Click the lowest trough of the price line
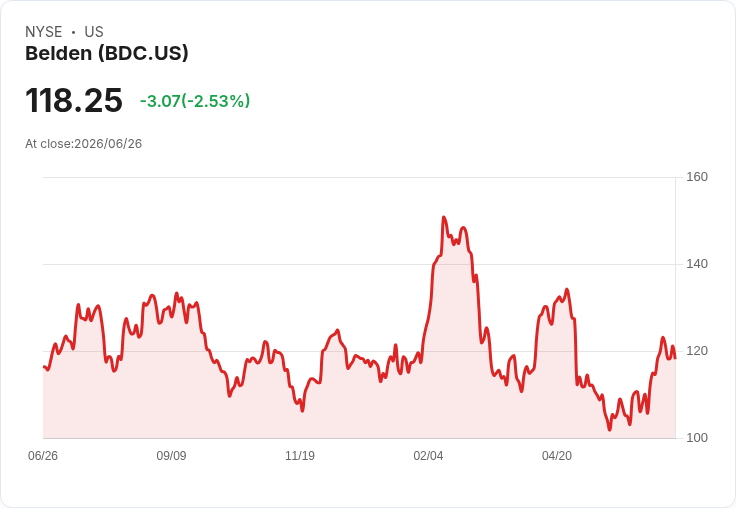736x508 pixels. 610,429
